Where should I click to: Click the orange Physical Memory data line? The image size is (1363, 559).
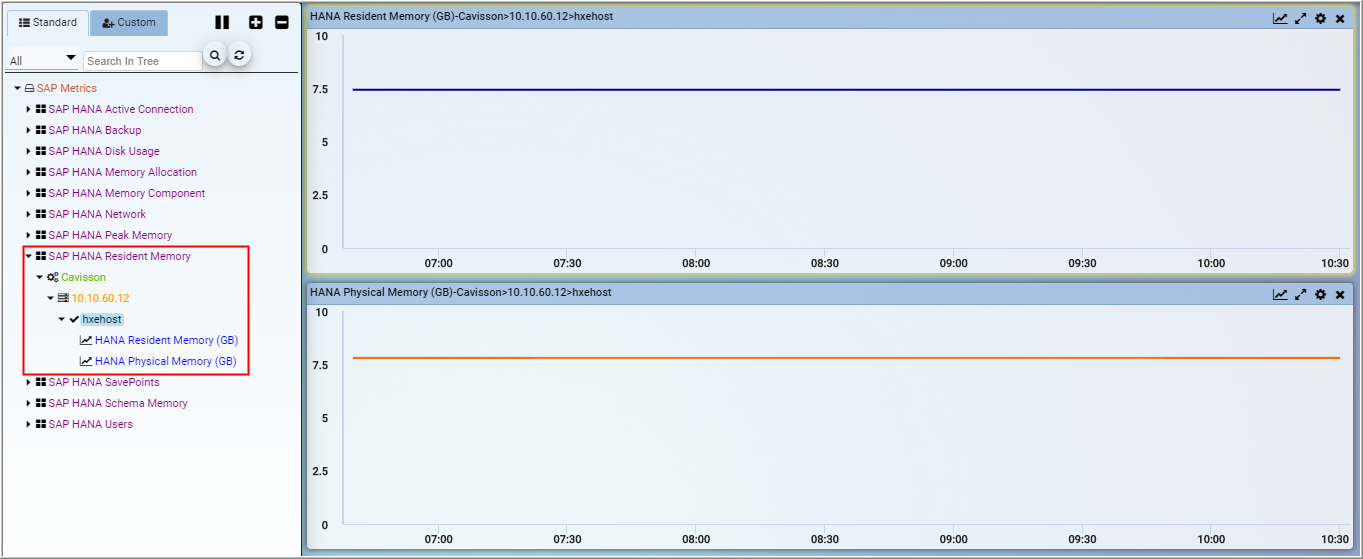coord(846,358)
